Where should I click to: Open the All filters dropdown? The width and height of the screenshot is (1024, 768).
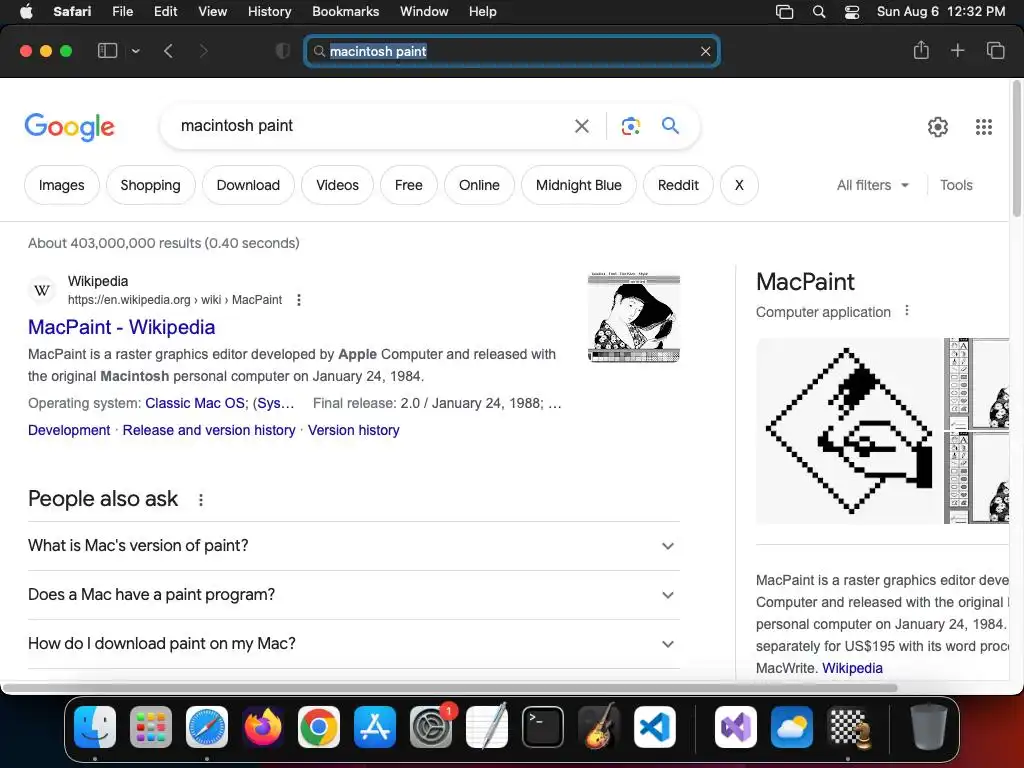coord(872,185)
